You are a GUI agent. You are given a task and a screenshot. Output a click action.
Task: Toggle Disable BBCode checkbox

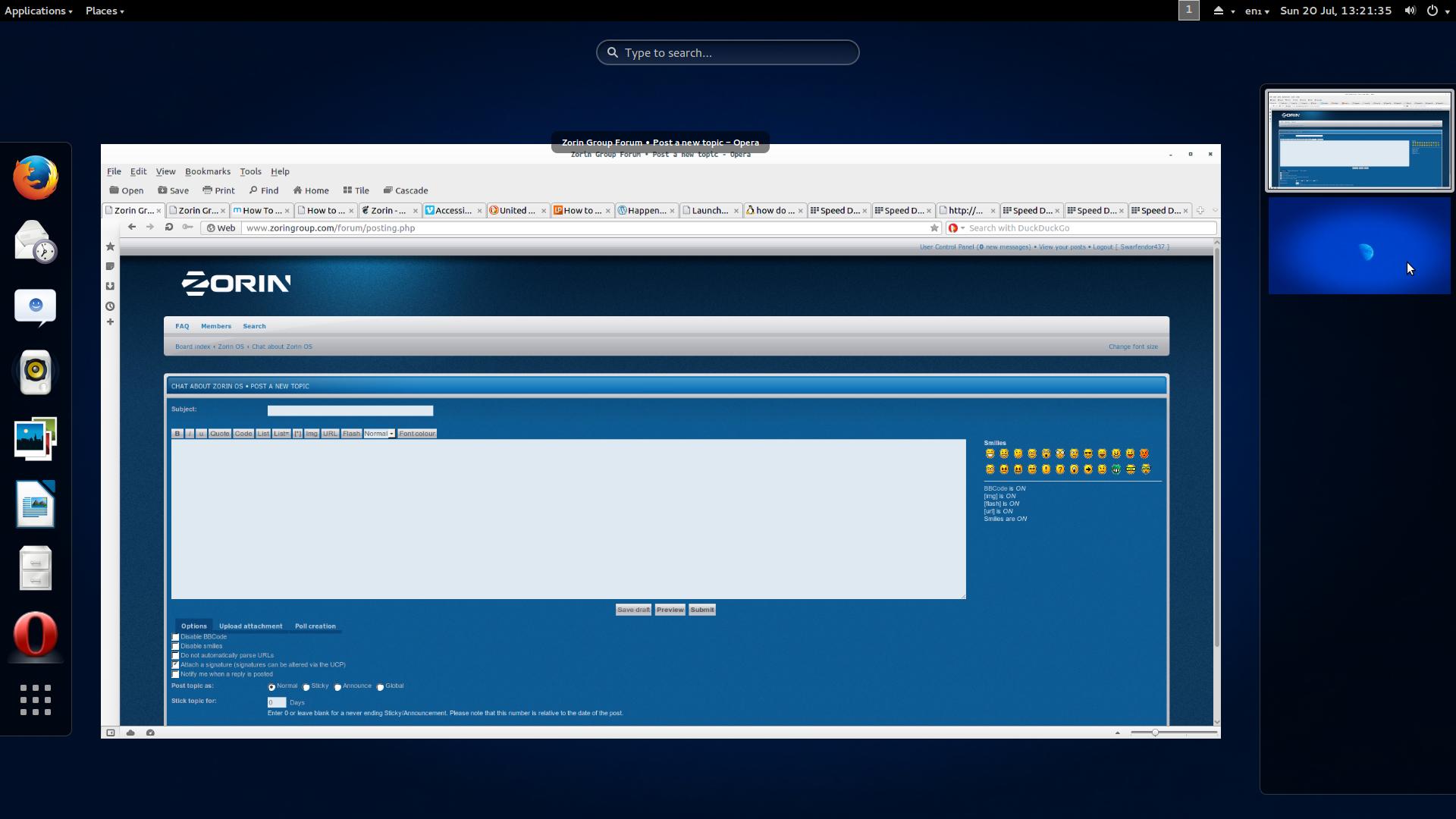coord(176,637)
